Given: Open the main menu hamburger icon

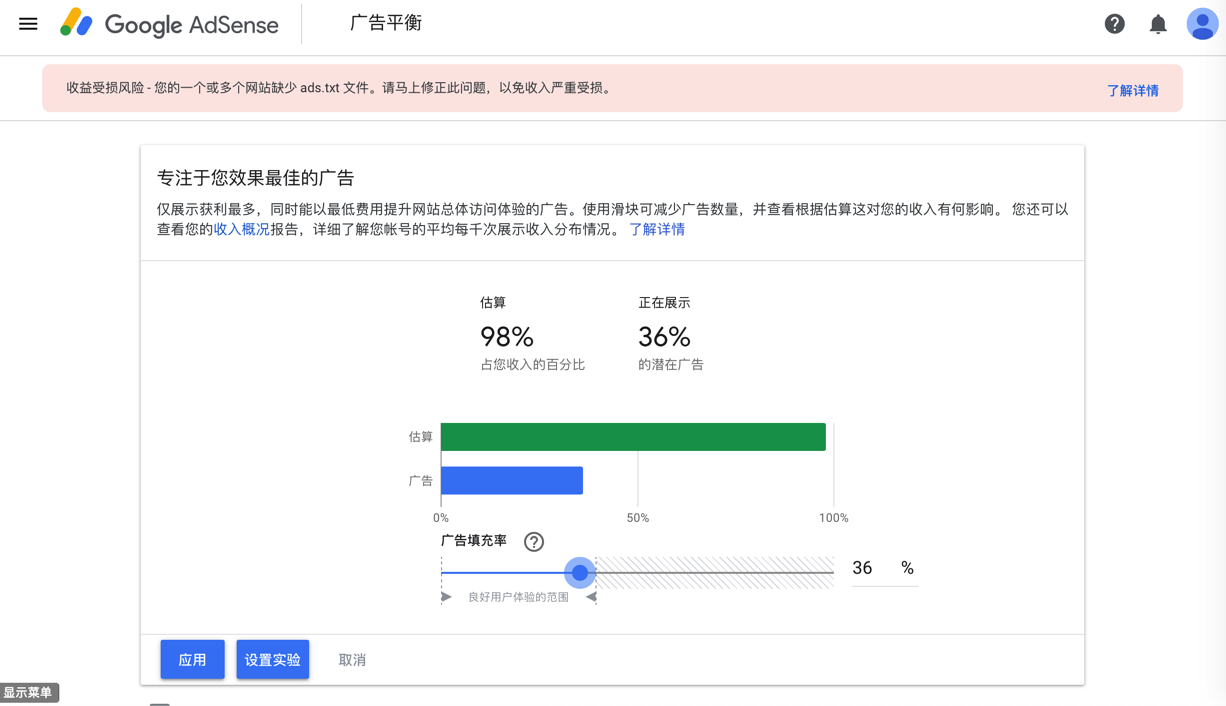Looking at the screenshot, I should [28, 24].
